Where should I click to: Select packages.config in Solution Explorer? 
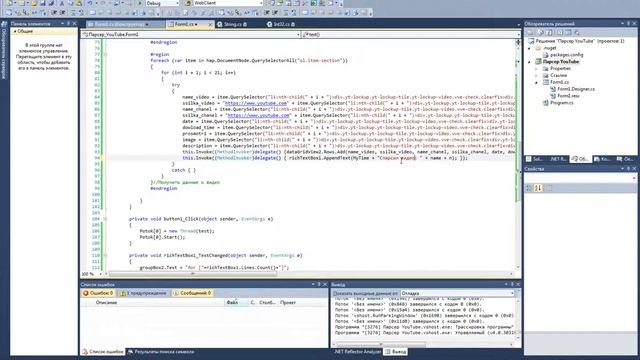563,55
